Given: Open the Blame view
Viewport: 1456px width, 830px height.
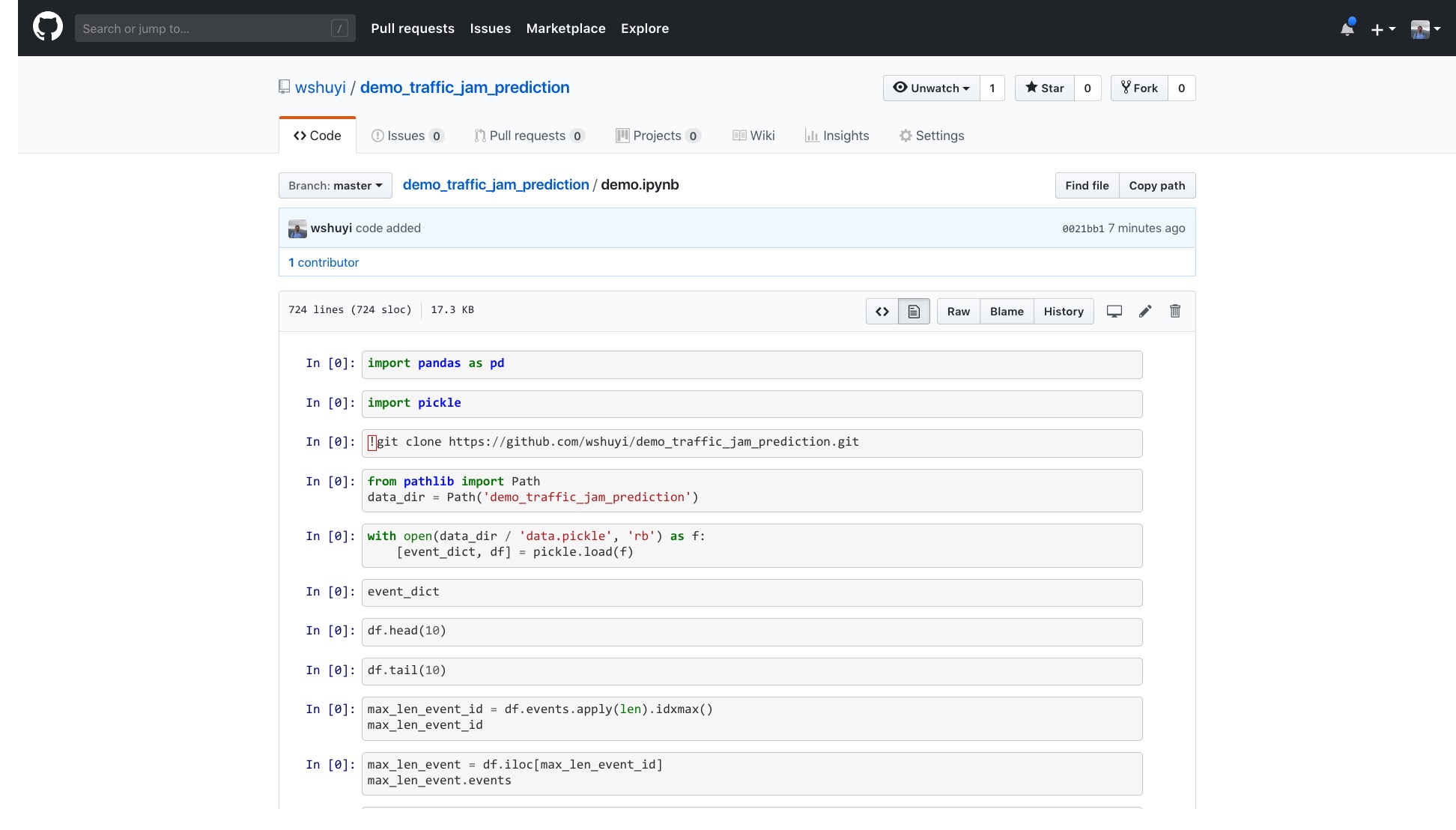Looking at the screenshot, I should pyautogui.click(x=1007, y=312).
